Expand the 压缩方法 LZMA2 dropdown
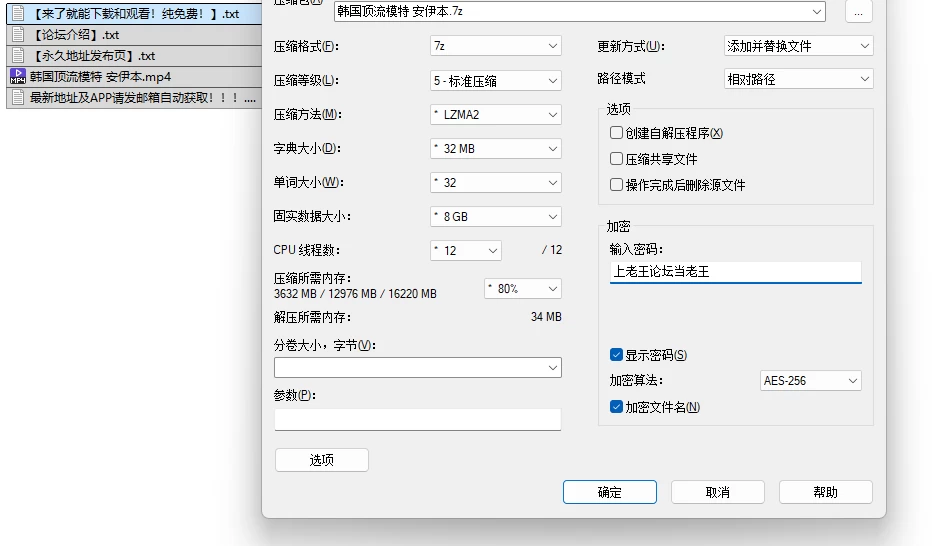Image resolution: width=937 pixels, height=546 pixels. coord(495,115)
